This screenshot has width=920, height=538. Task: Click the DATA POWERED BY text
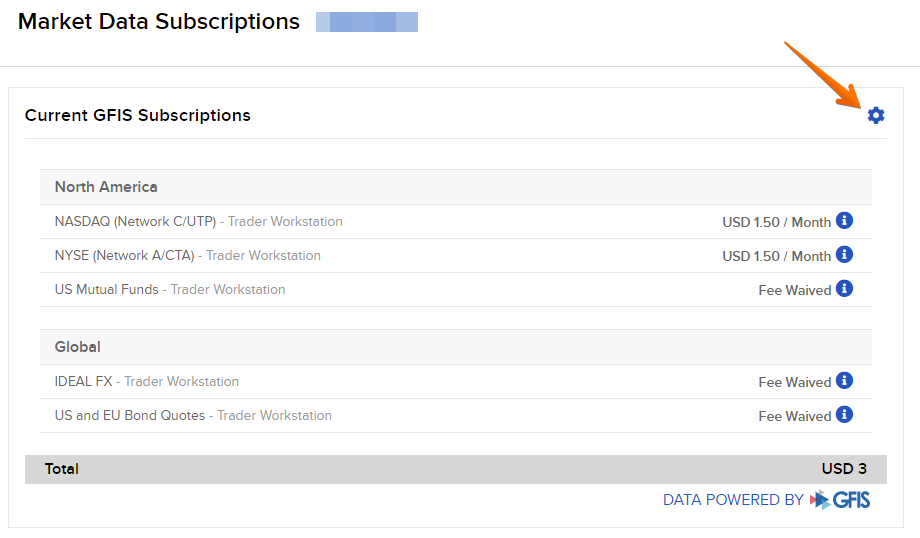(x=733, y=500)
